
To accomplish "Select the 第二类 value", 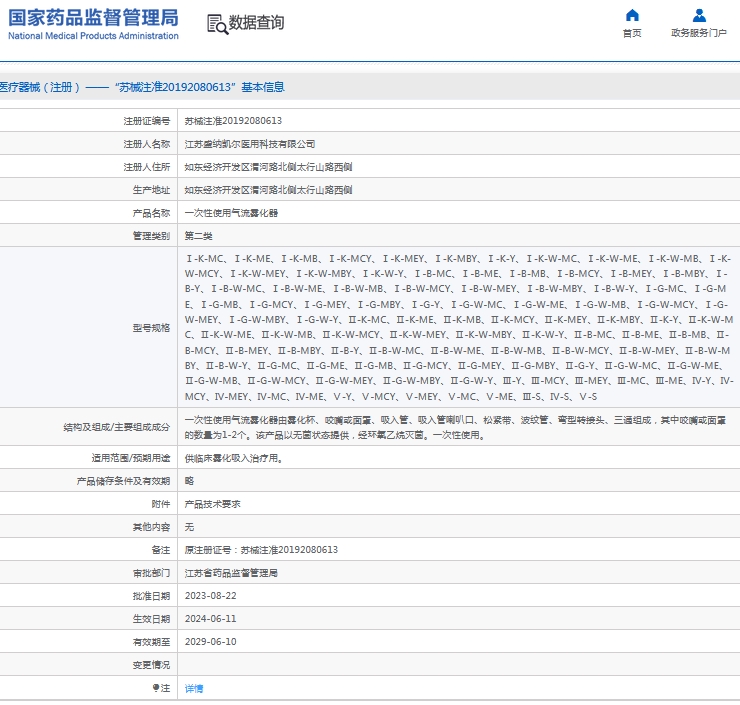I will click(x=198, y=236).
